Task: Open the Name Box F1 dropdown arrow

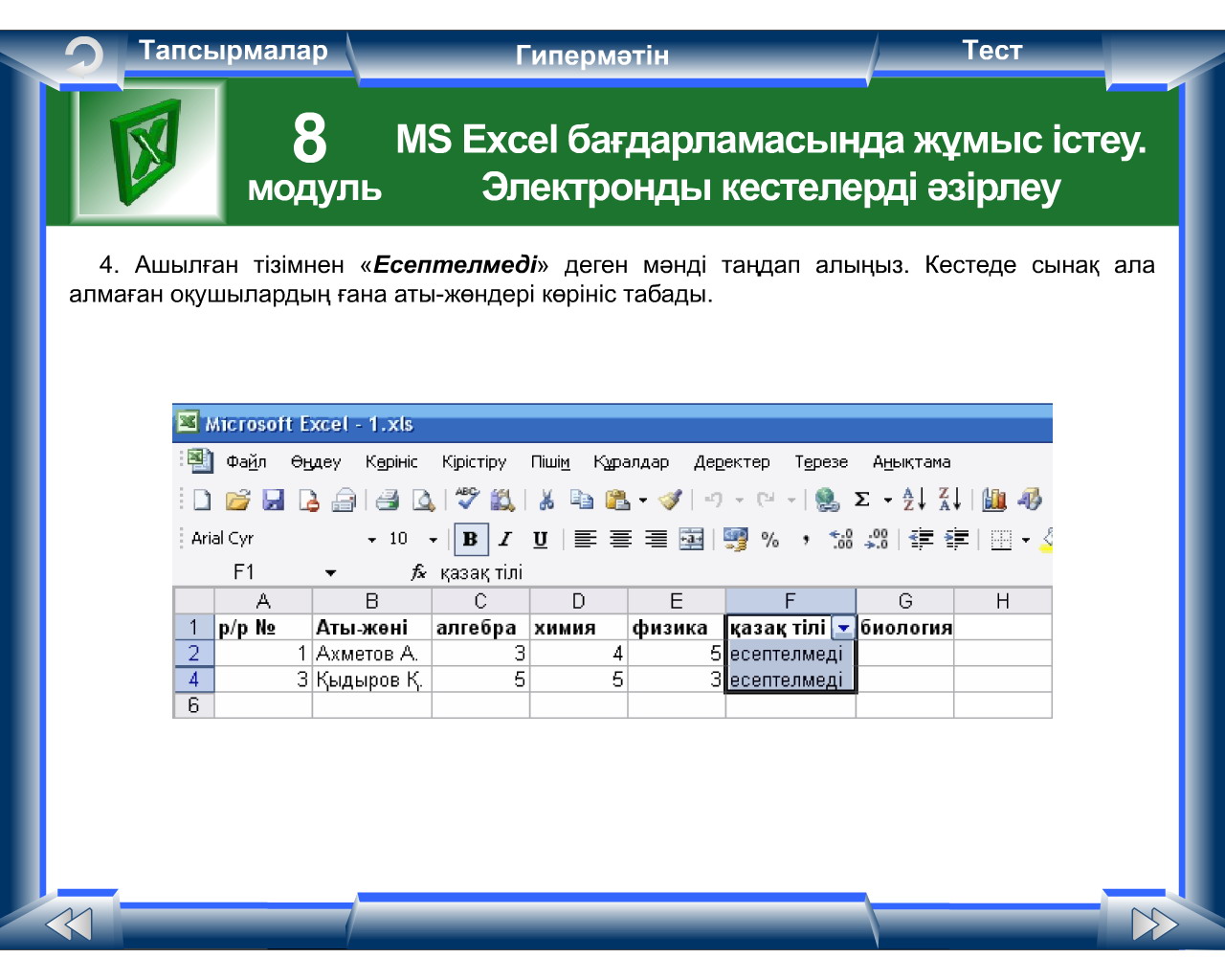Action: [x=330, y=573]
